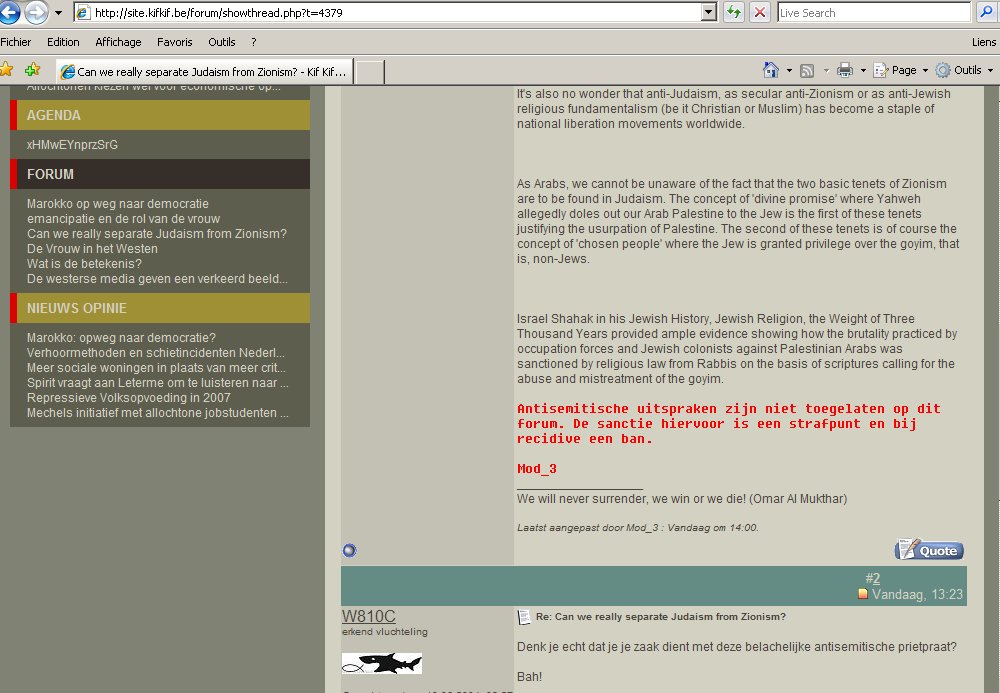Open sidebar 'Can we really separate Judaism from Zionism?' link

[157, 234]
